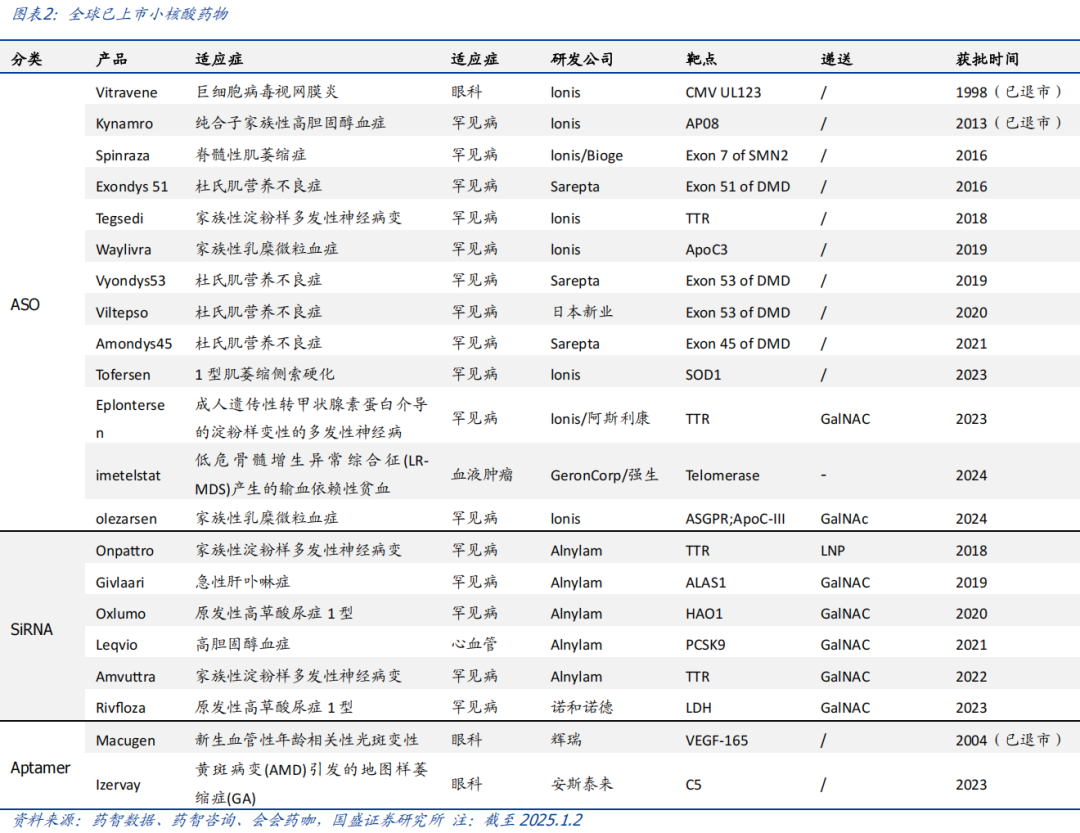Screen dimensions: 1080x833
Task: Click product name Exondys 51
Action: (x=132, y=187)
